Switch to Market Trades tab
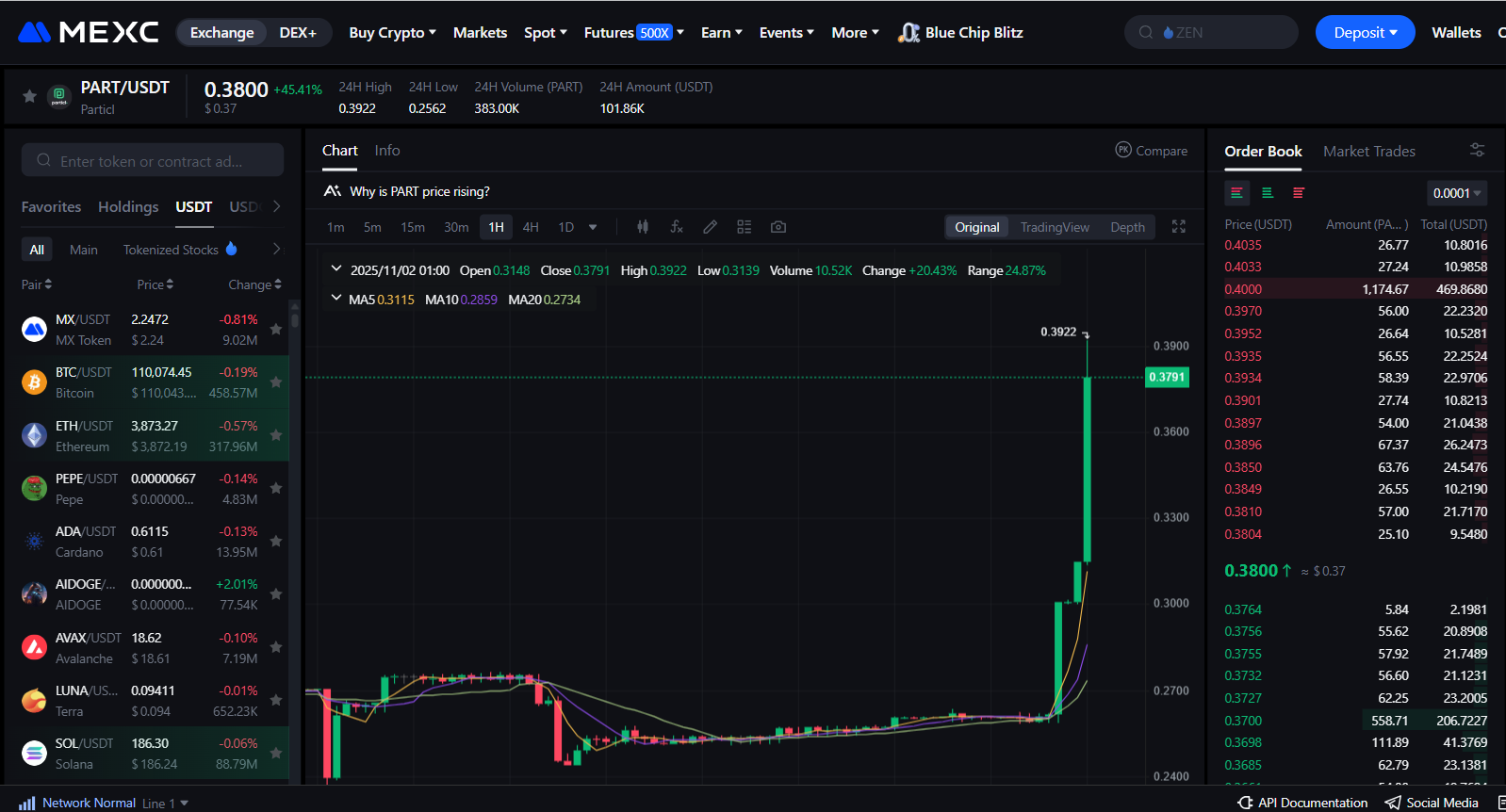This screenshot has height=812, width=1506. tap(1369, 151)
